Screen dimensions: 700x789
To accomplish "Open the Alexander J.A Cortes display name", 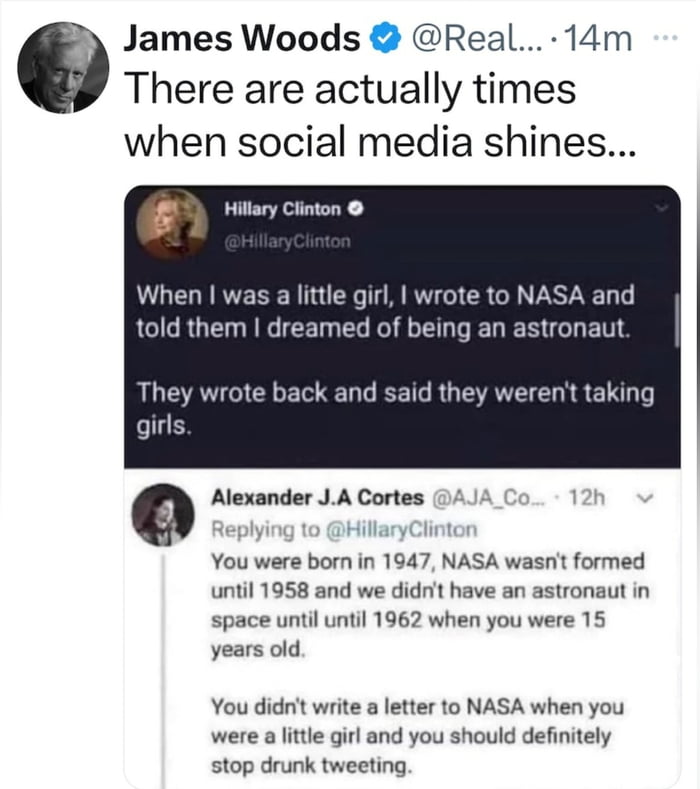I will [316, 497].
